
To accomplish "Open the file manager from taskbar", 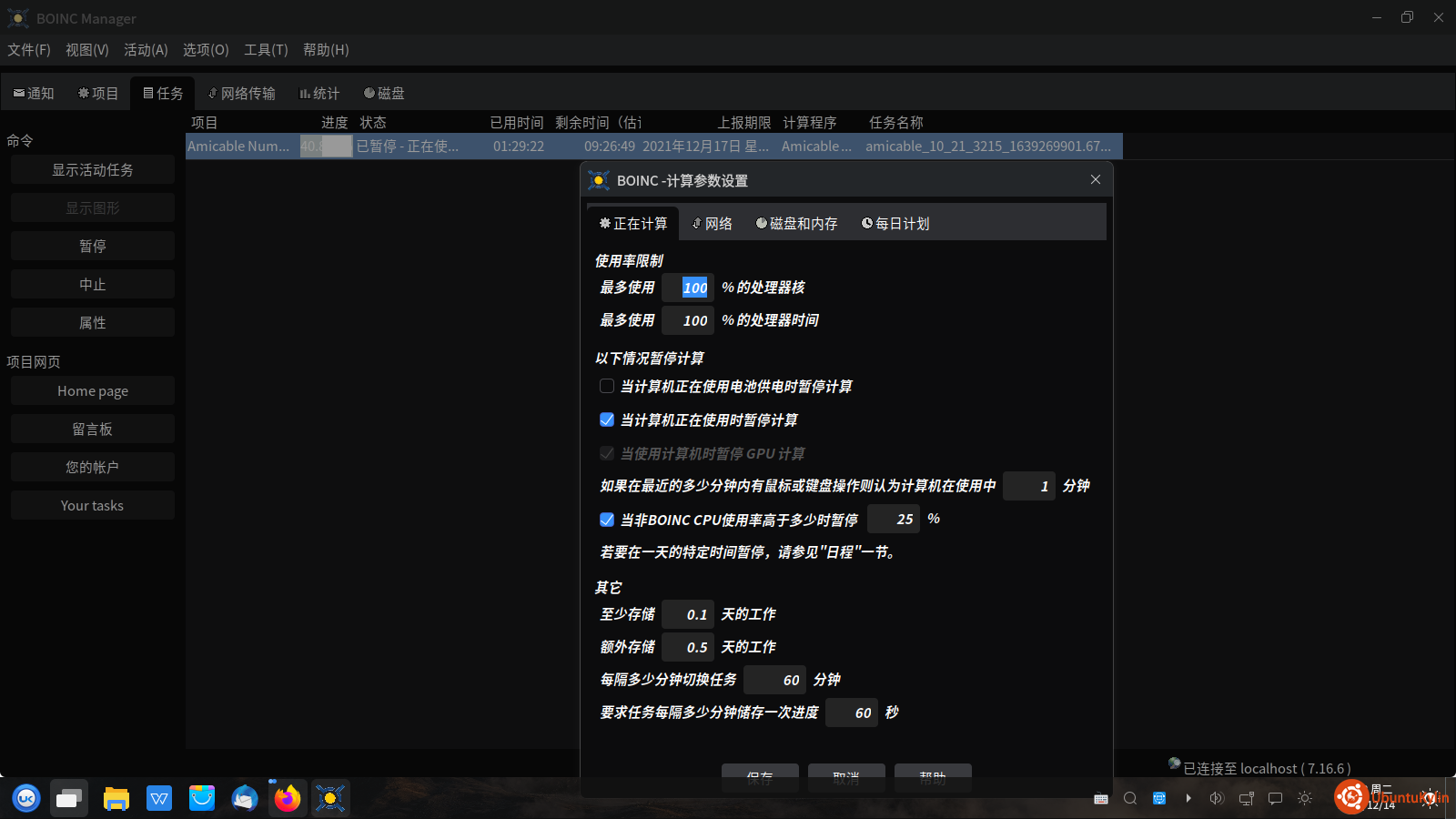I will [116, 798].
